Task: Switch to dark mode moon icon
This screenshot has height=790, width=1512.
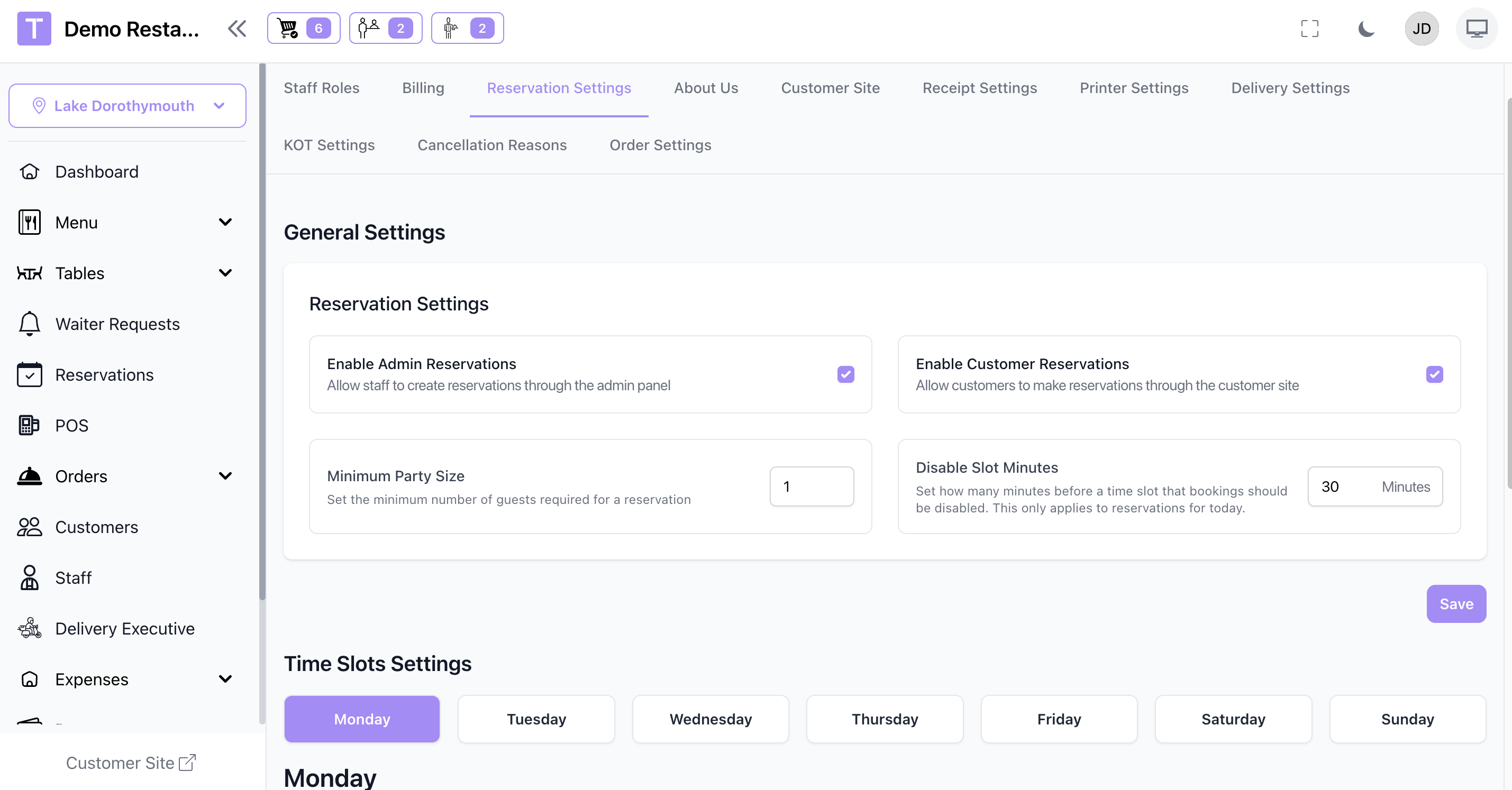Action: pyautogui.click(x=1366, y=29)
